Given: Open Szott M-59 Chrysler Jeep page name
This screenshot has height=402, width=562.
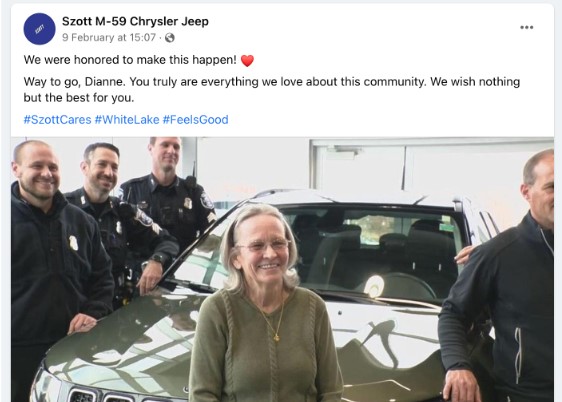Looking at the screenshot, I should pos(135,21).
